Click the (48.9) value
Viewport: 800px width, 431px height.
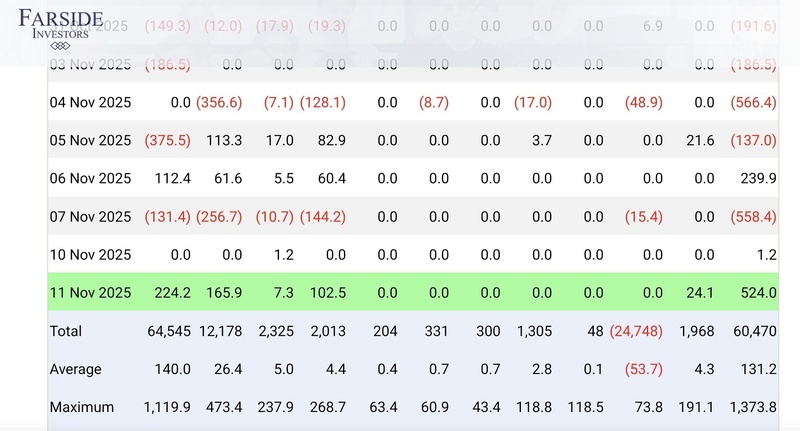pyautogui.click(x=643, y=103)
